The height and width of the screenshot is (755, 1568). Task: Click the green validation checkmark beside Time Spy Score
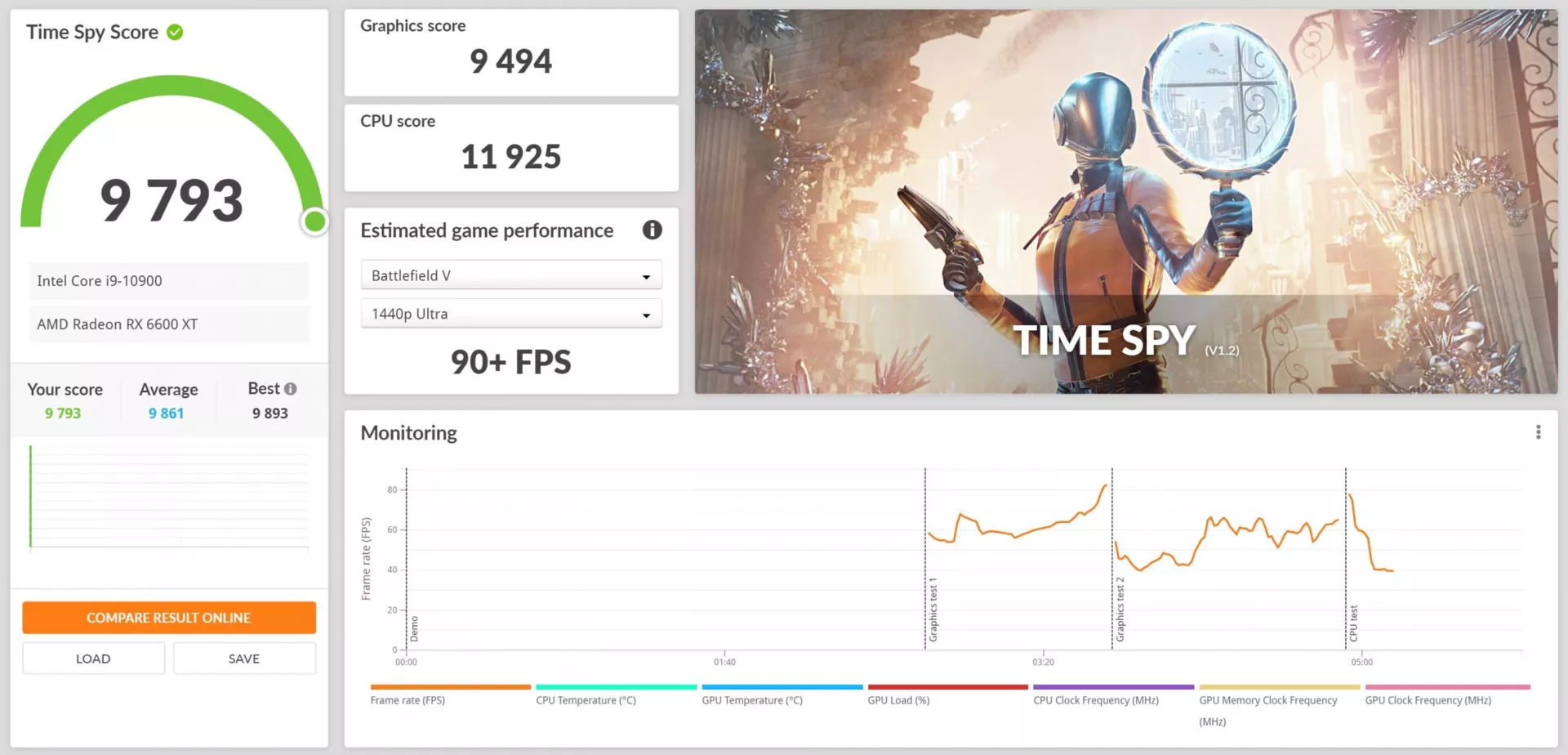pyautogui.click(x=175, y=32)
